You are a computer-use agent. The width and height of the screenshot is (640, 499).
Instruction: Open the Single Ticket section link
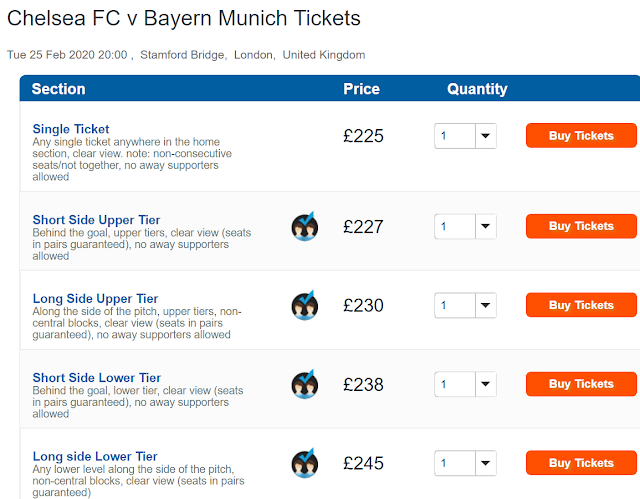click(x=71, y=129)
